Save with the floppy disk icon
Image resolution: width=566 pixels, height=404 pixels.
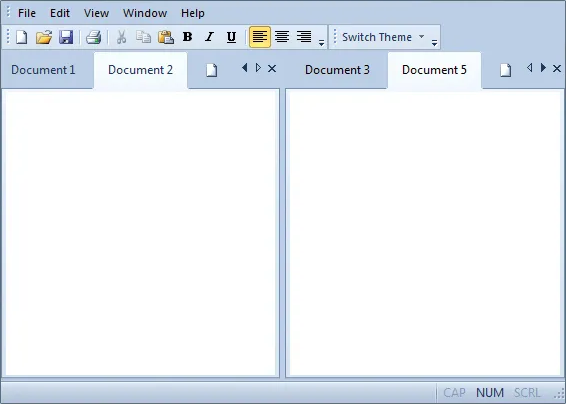(x=66, y=37)
